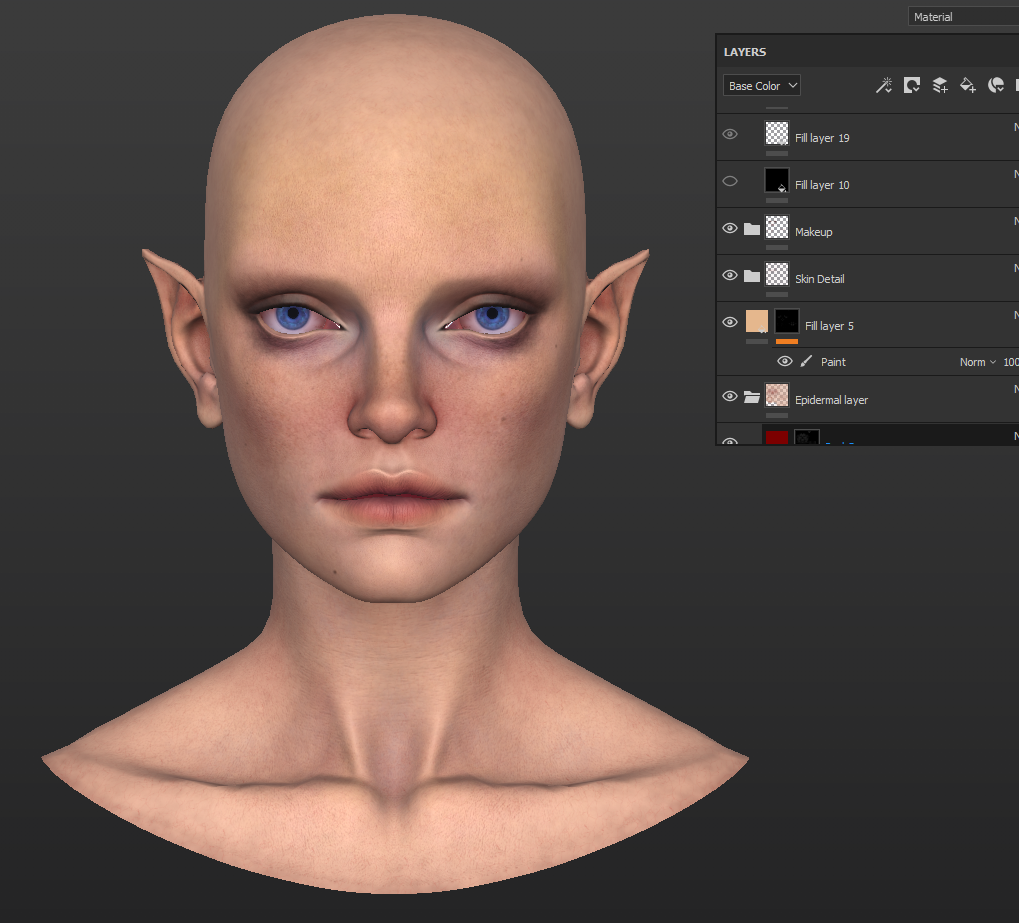1019x923 pixels.
Task: Open the Norm blending mode dropdown on Paint
Action: 977,362
